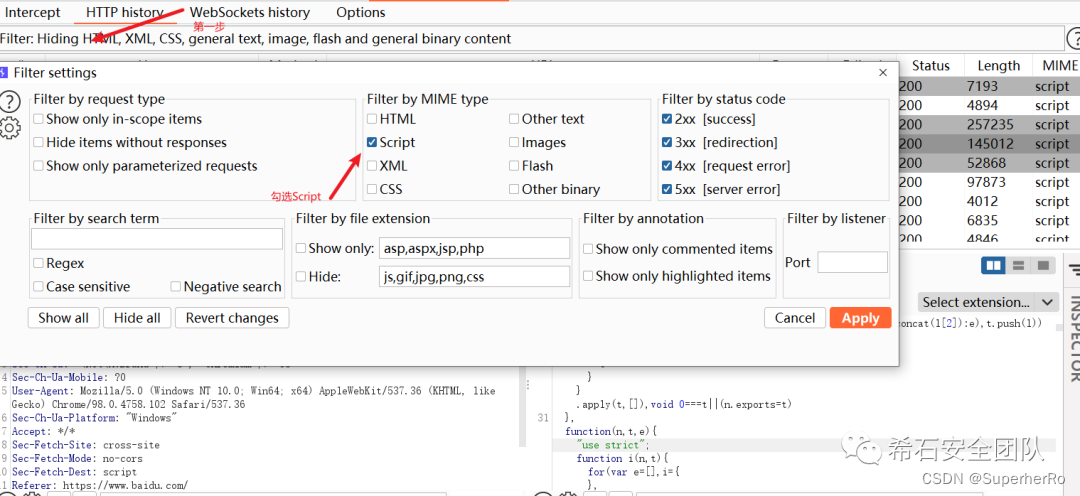Cancel the filter settings
Screen dimensions: 1080x496
(795, 318)
